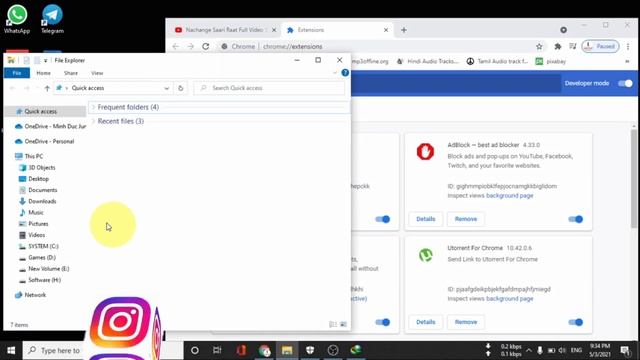Switch to details view icon in File Explorer
This screenshot has height=360, width=640.
333,324
